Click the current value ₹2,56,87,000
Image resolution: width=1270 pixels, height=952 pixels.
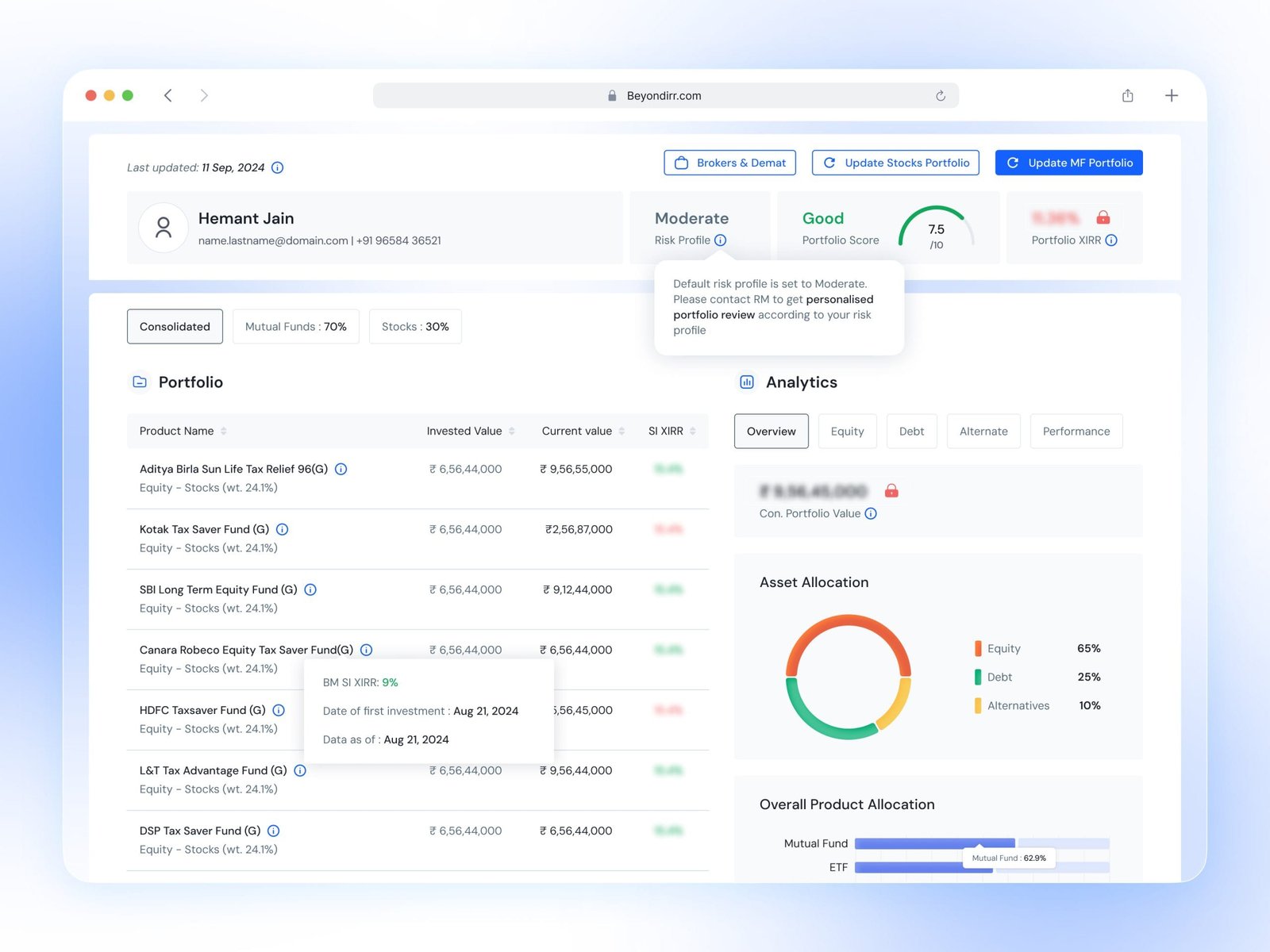click(x=579, y=529)
